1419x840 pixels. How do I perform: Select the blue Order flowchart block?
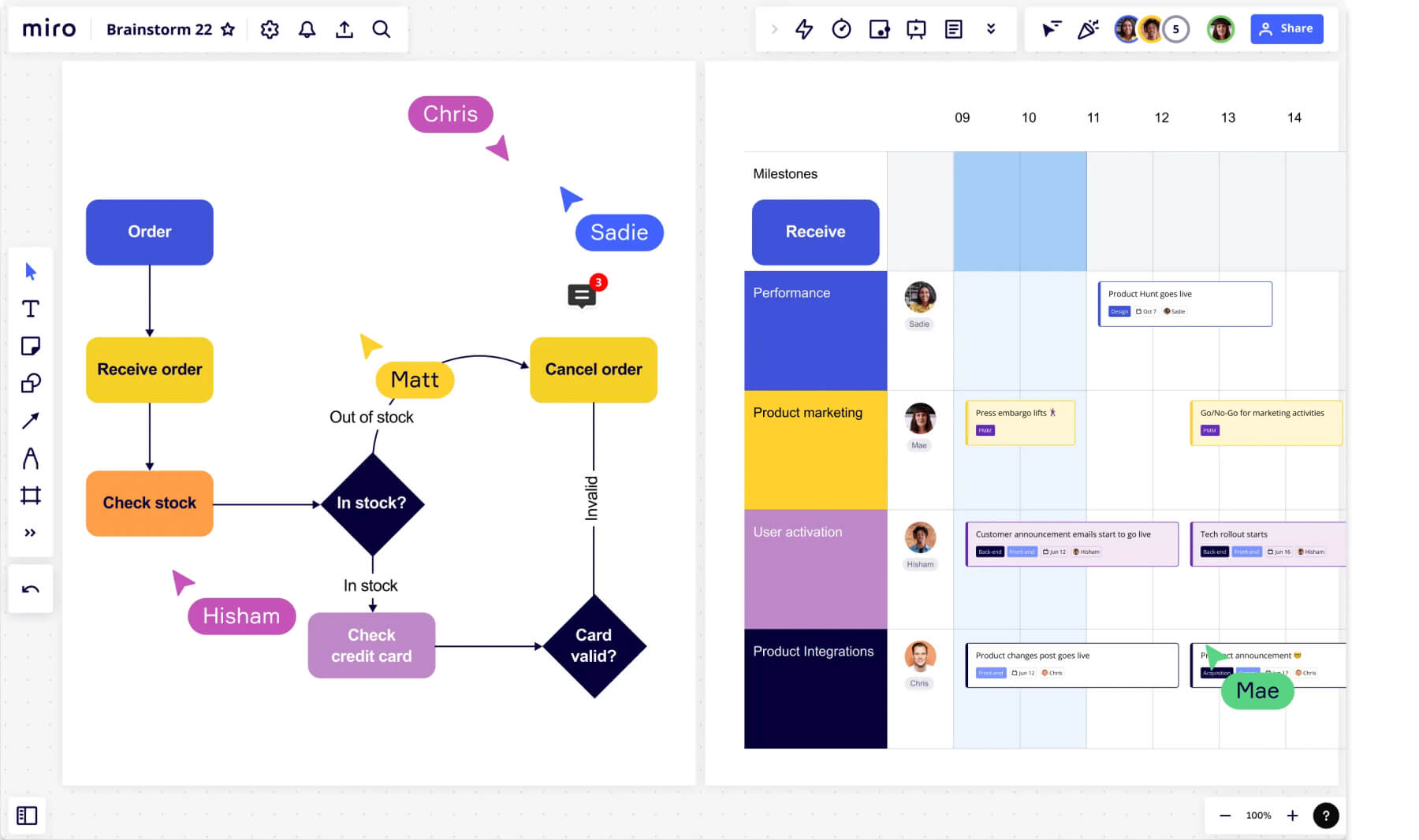pyautogui.click(x=150, y=232)
